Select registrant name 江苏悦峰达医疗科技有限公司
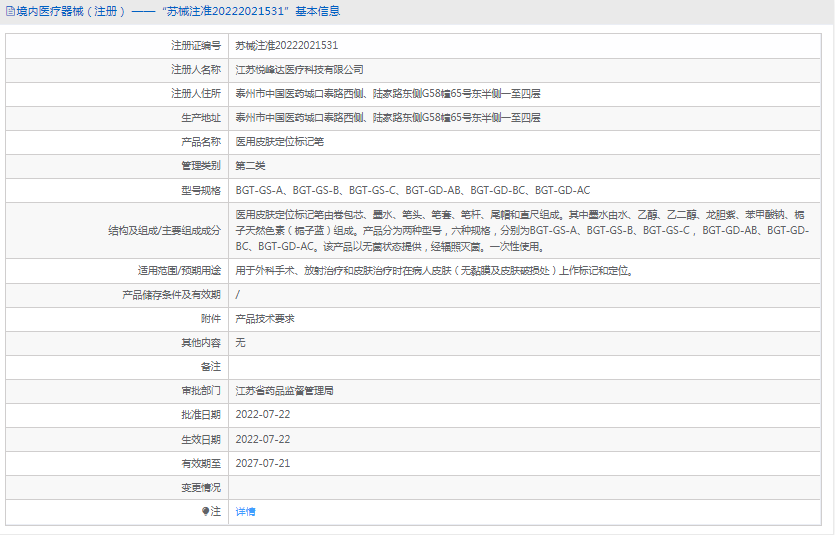This screenshot has width=835, height=535. (299, 70)
